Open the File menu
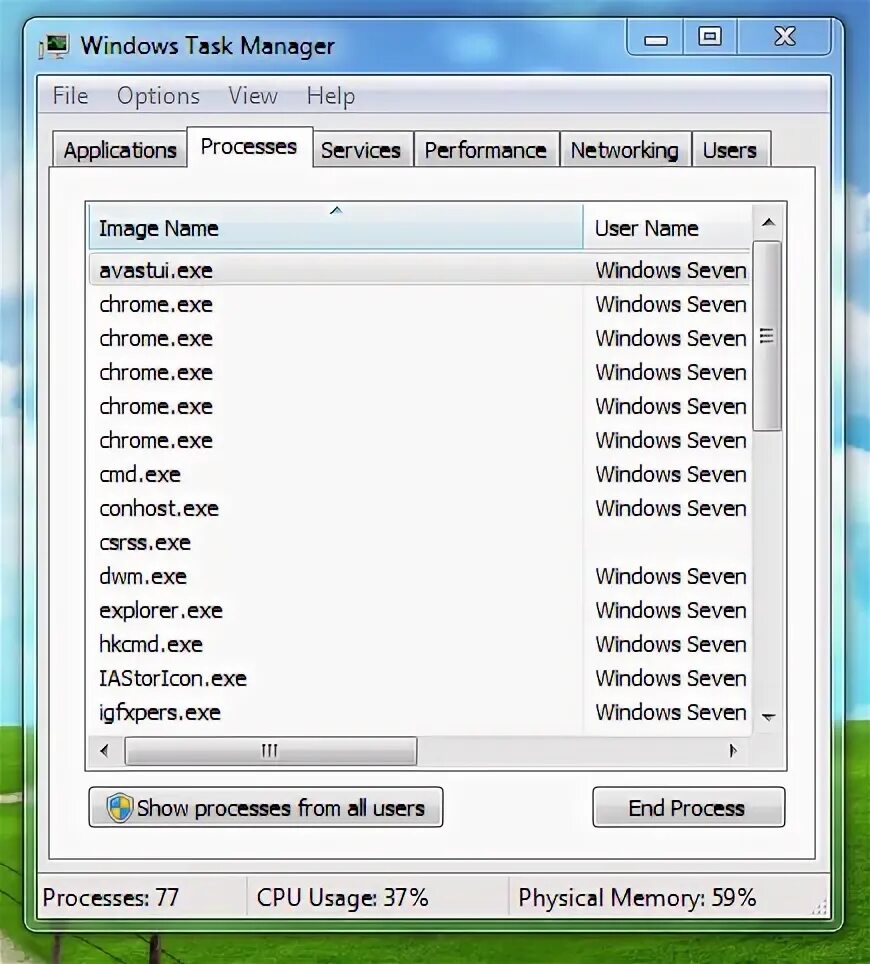870x964 pixels. pyautogui.click(x=70, y=96)
